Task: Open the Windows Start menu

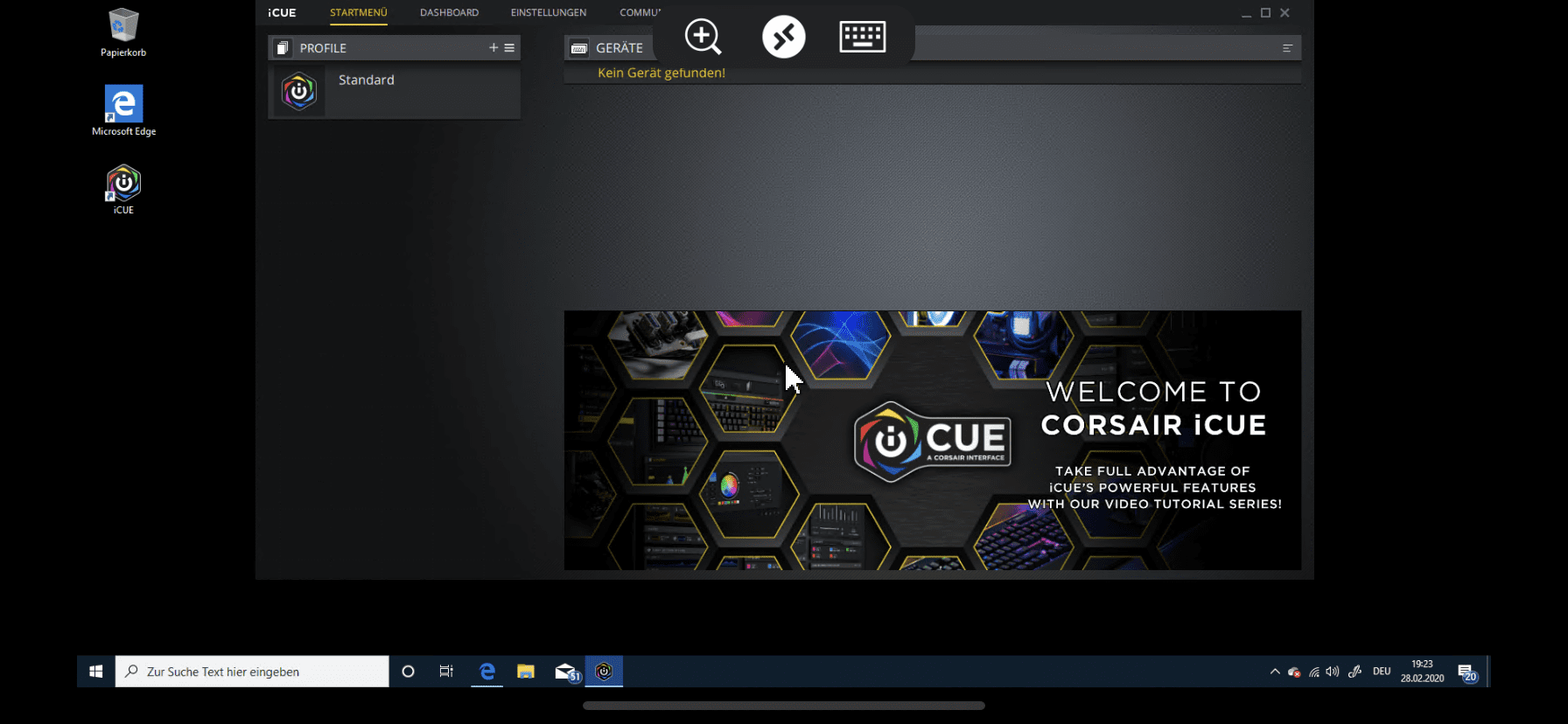Action: click(96, 672)
